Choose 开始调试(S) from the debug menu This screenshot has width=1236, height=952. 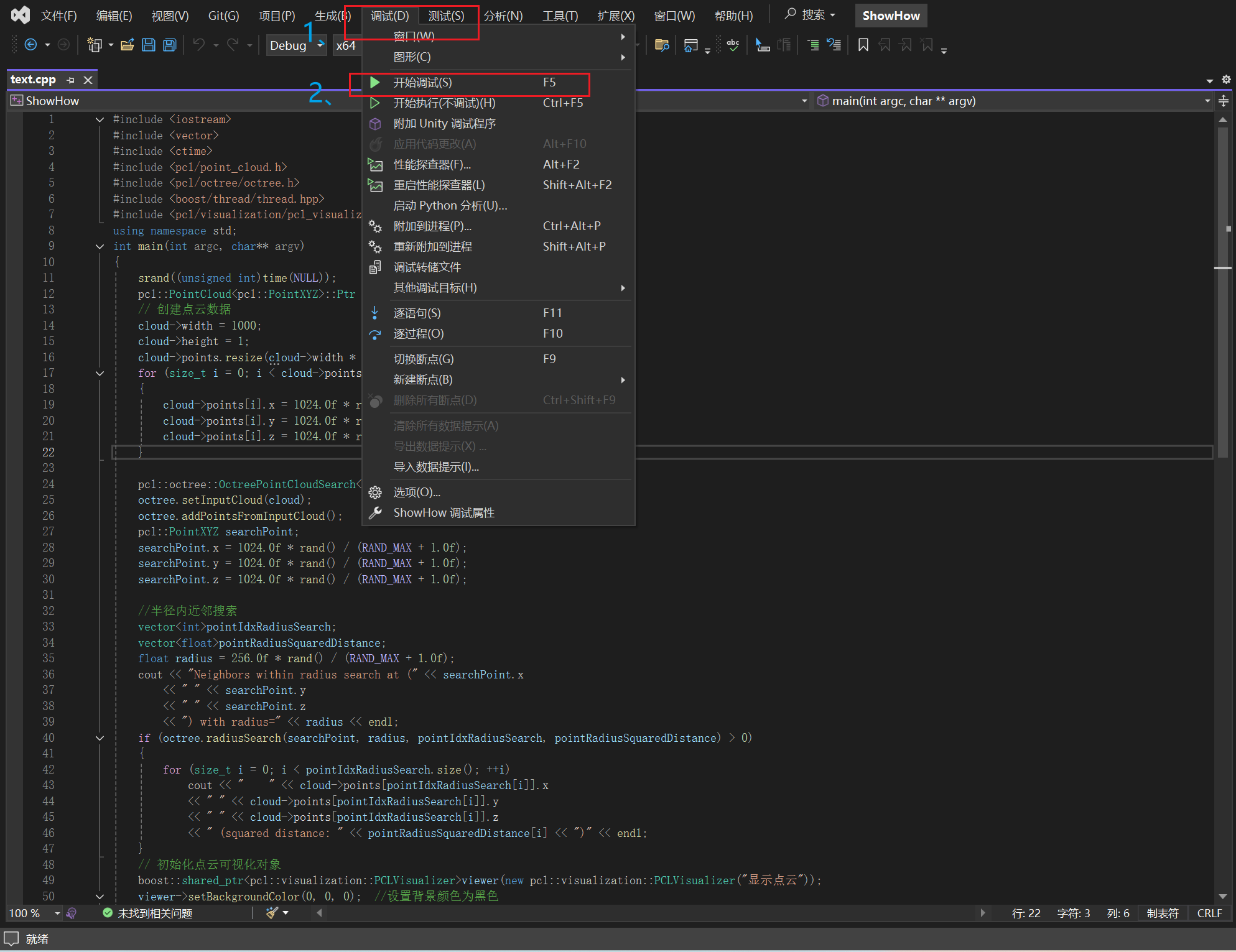coord(498,83)
